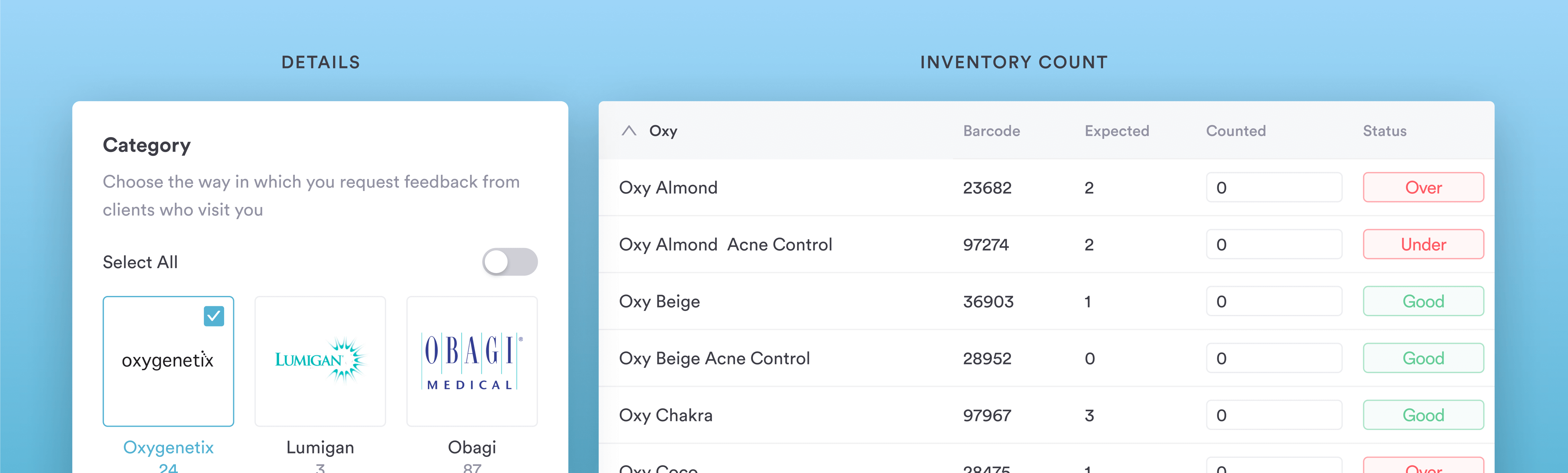Image resolution: width=1568 pixels, height=473 pixels.
Task: Click the Oxy Almond counted field
Action: tap(1273, 188)
